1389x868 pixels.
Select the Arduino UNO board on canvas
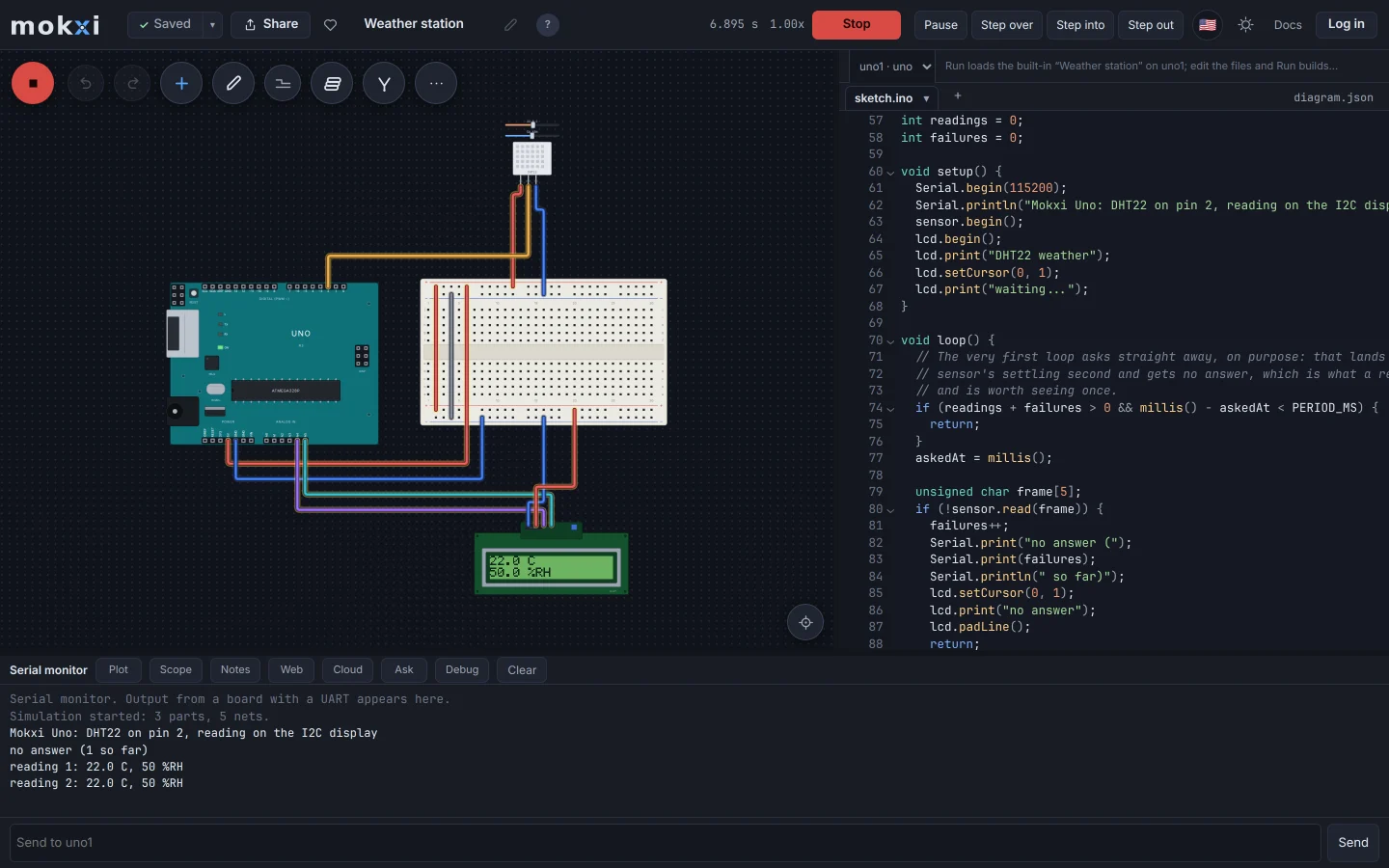[x=274, y=364]
